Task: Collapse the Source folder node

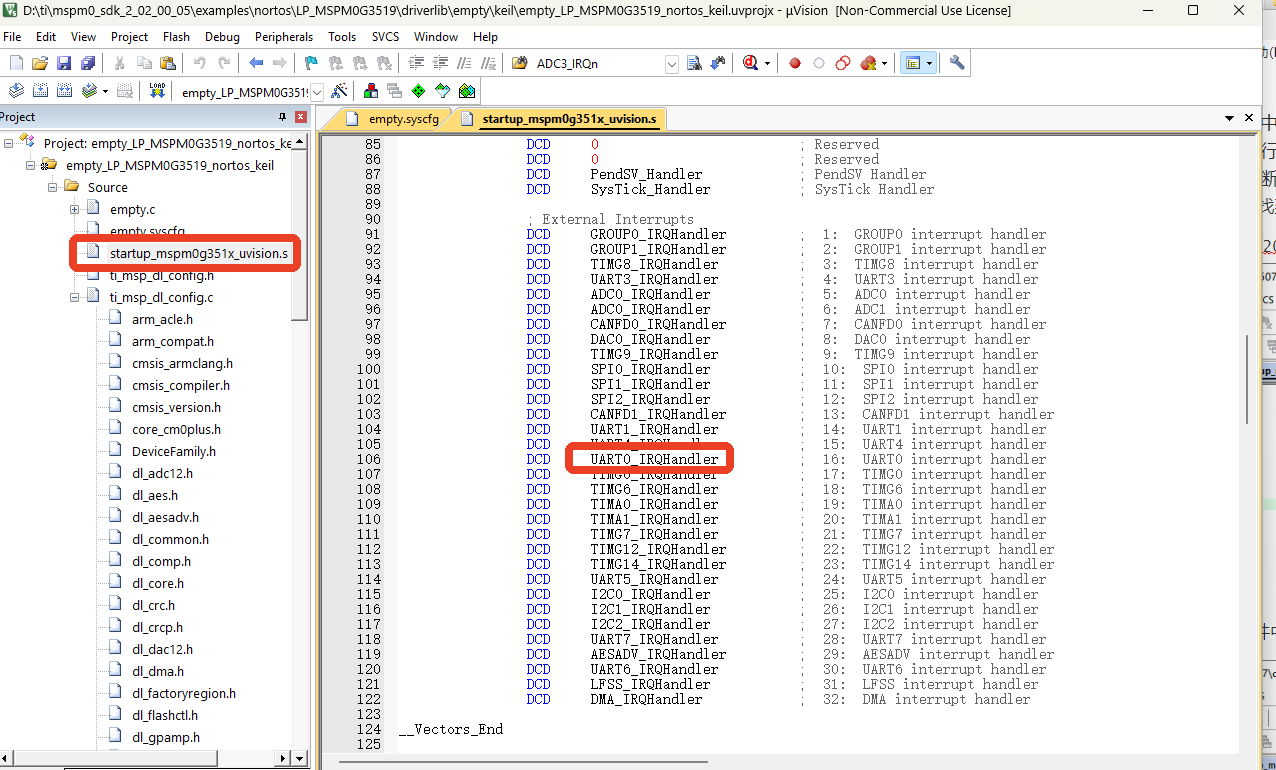Action: tap(52, 187)
